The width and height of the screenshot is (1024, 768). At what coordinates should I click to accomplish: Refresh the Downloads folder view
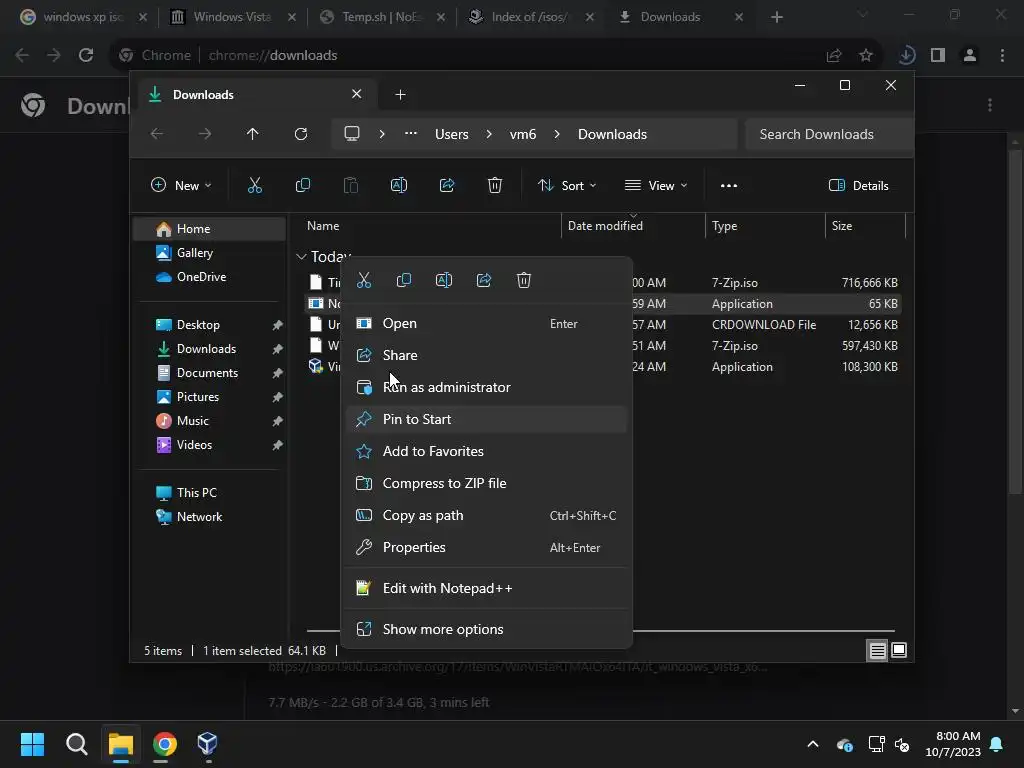tap(300, 134)
